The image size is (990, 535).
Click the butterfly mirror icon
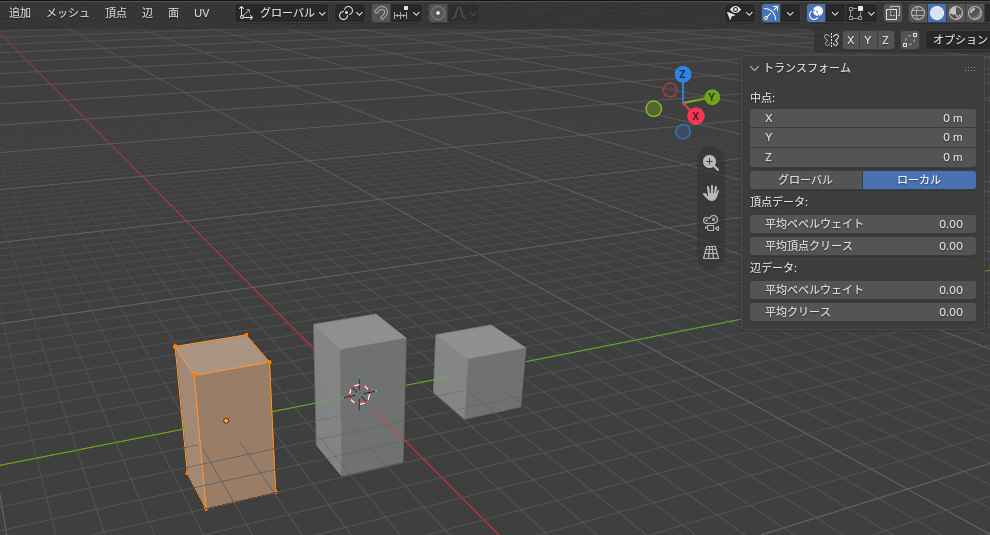[831, 40]
